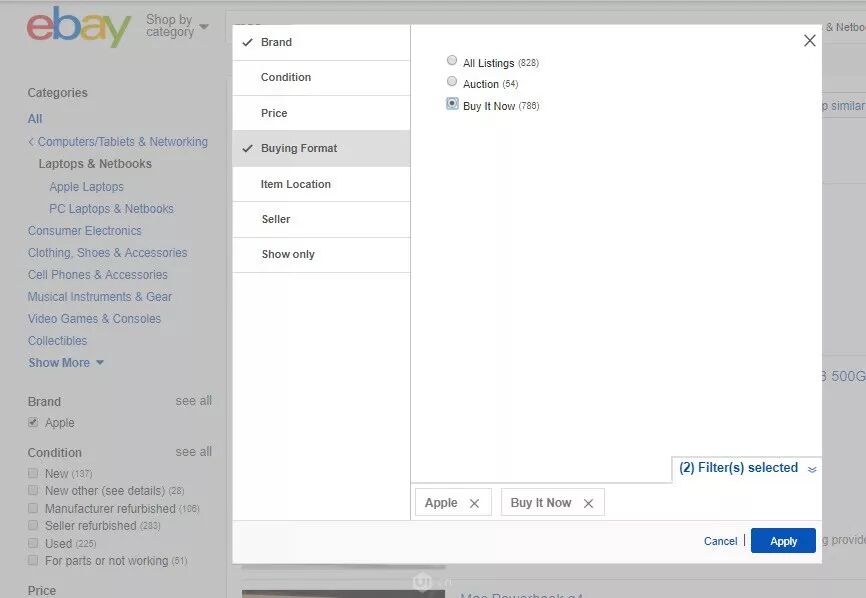Check For parts or not working checkbox
Image resolution: width=866 pixels, height=598 pixels.
(x=33, y=560)
